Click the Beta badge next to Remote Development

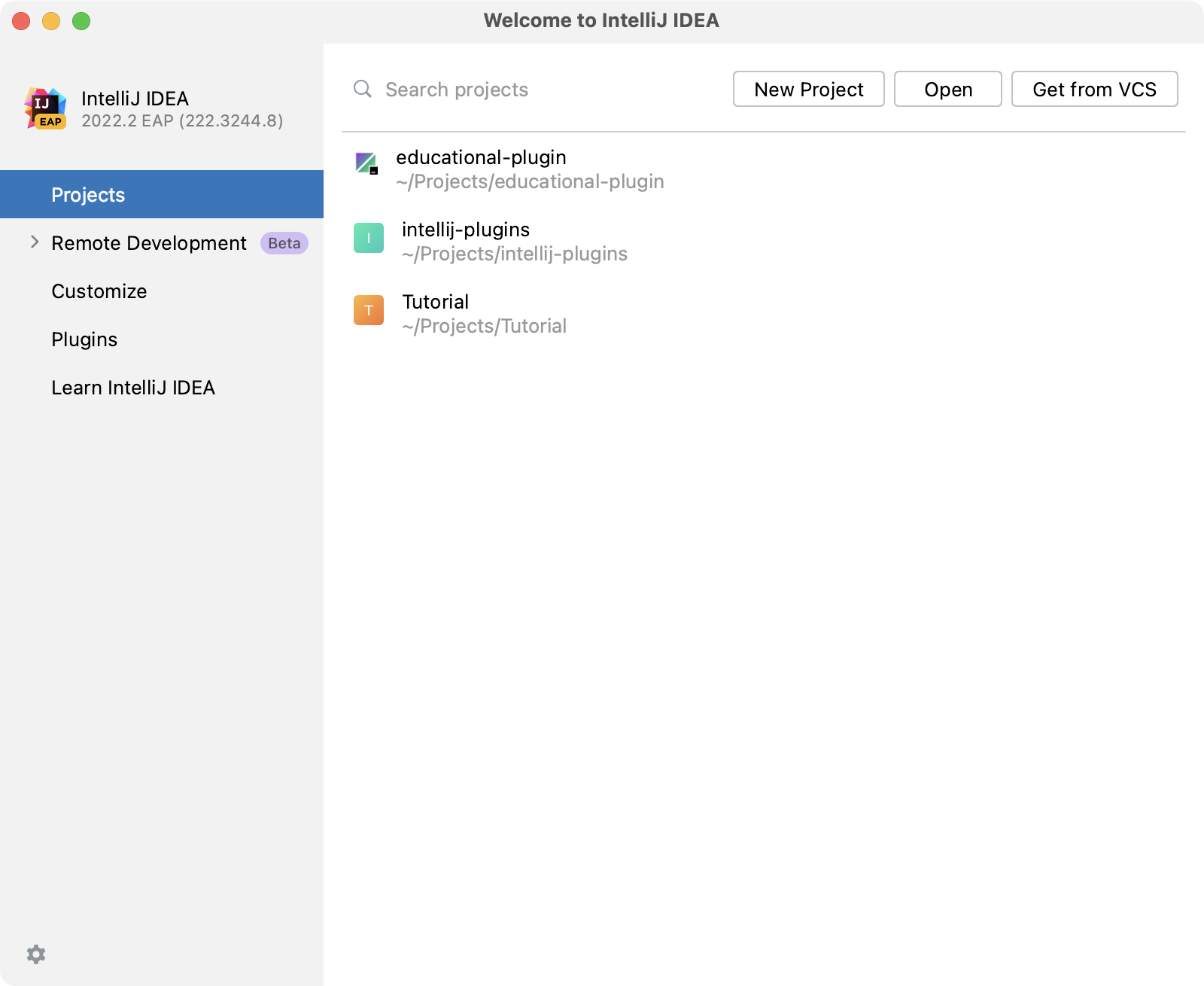tap(283, 242)
